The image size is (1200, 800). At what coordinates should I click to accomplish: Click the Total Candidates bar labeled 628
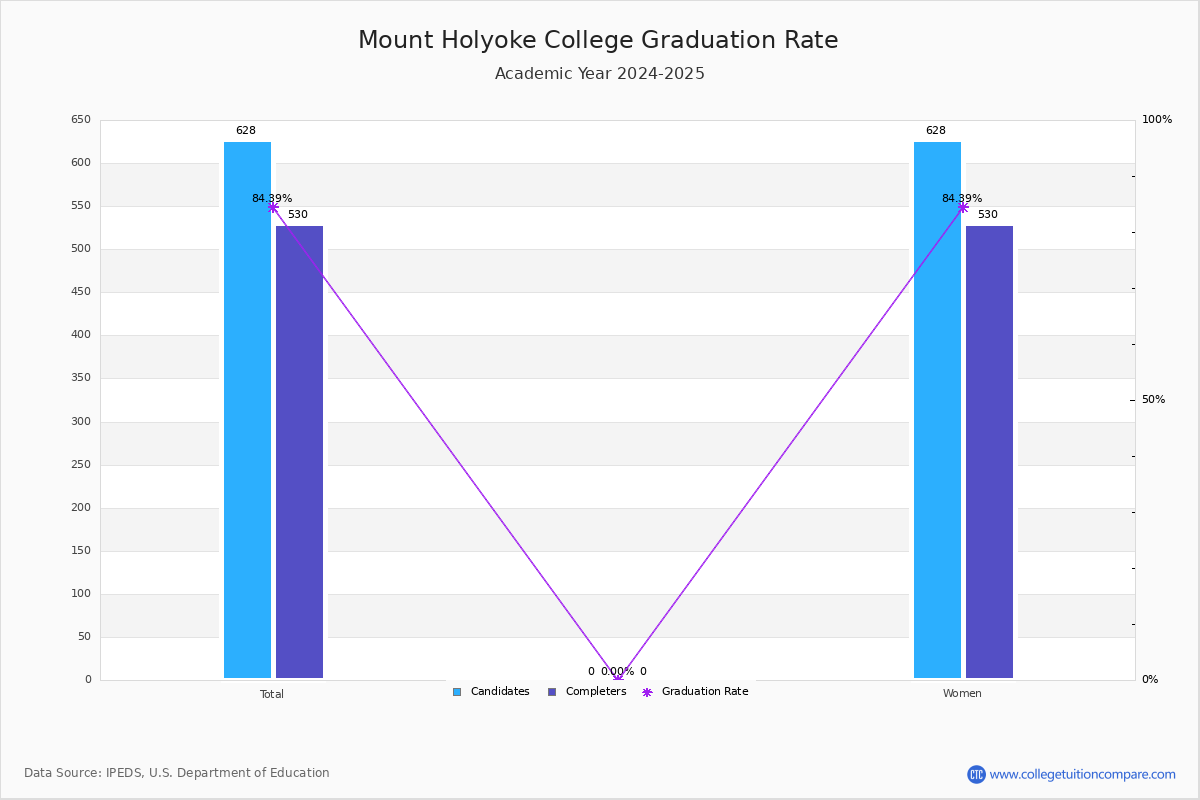247,410
